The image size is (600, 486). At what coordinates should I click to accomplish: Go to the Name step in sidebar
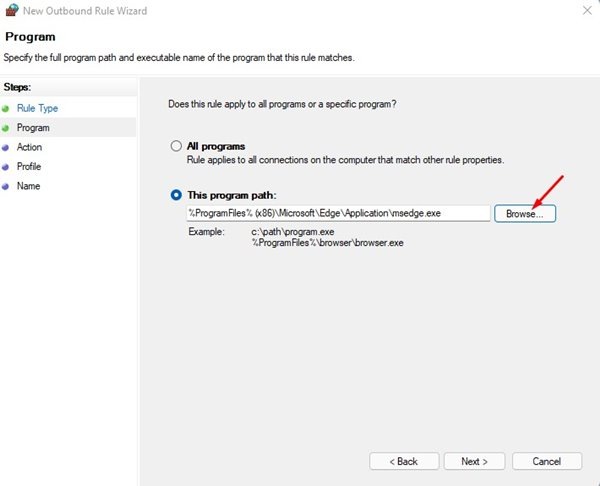(28, 186)
